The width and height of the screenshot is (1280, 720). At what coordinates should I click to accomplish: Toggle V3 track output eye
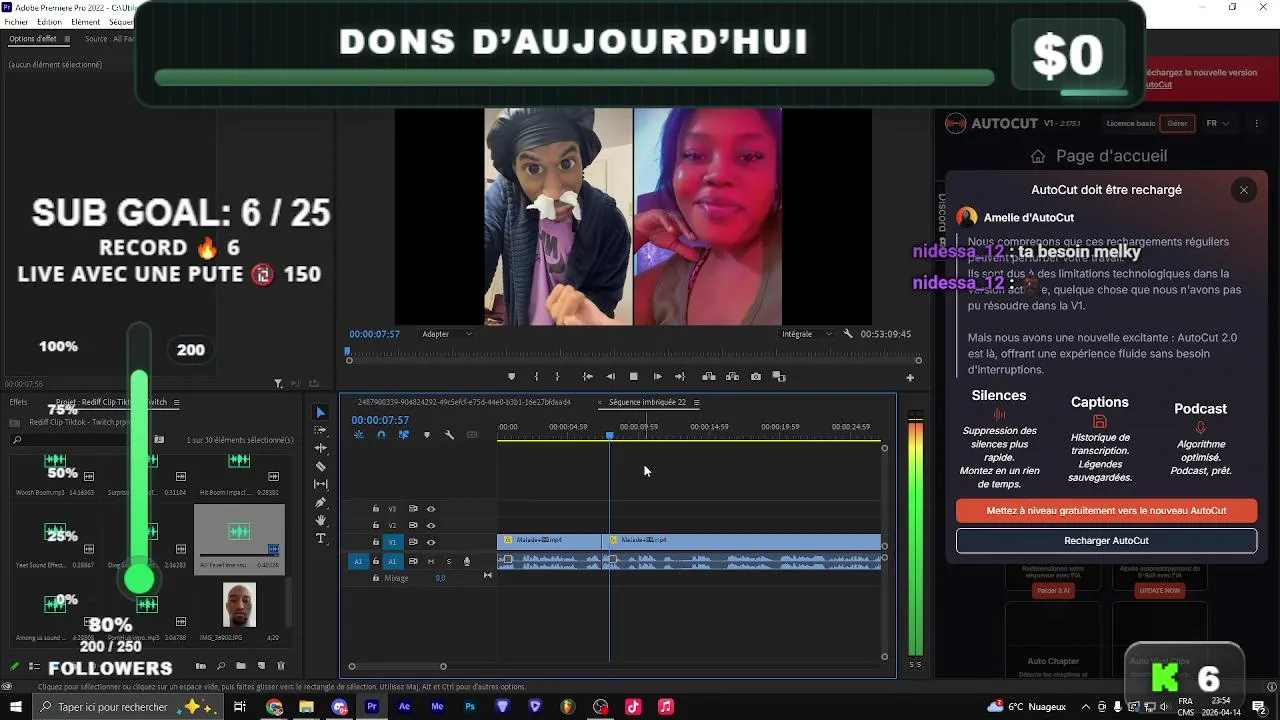[431, 509]
